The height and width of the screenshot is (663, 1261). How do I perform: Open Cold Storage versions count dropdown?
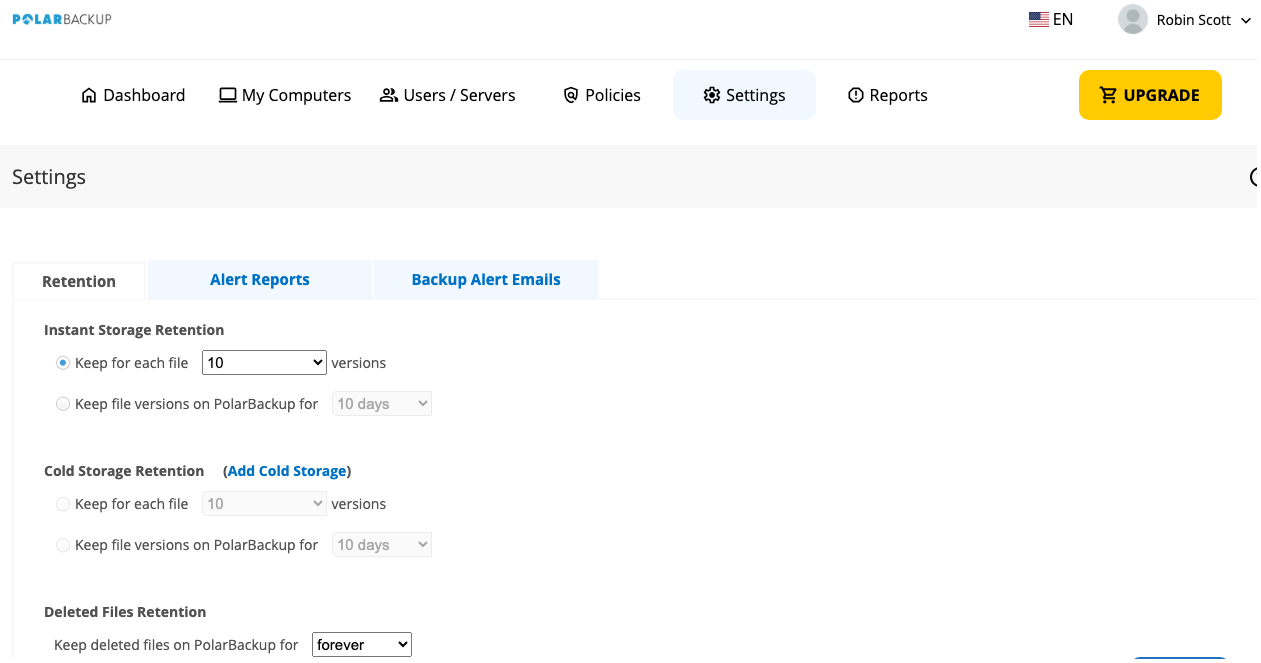click(264, 504)
